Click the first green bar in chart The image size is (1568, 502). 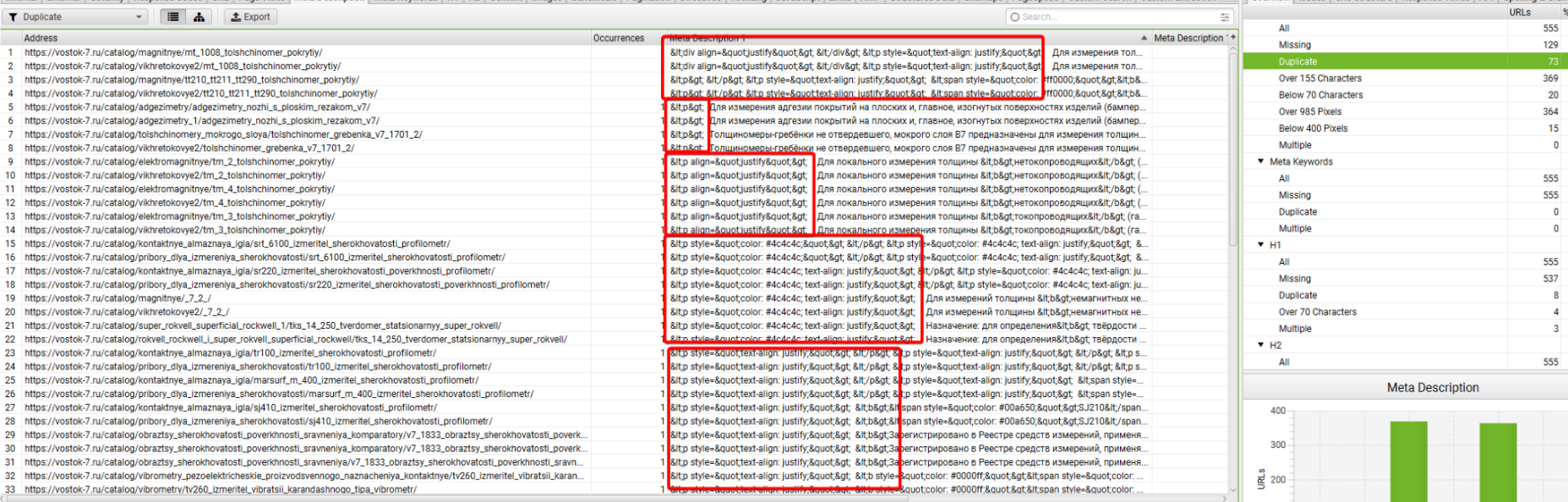pos(1408,461)
